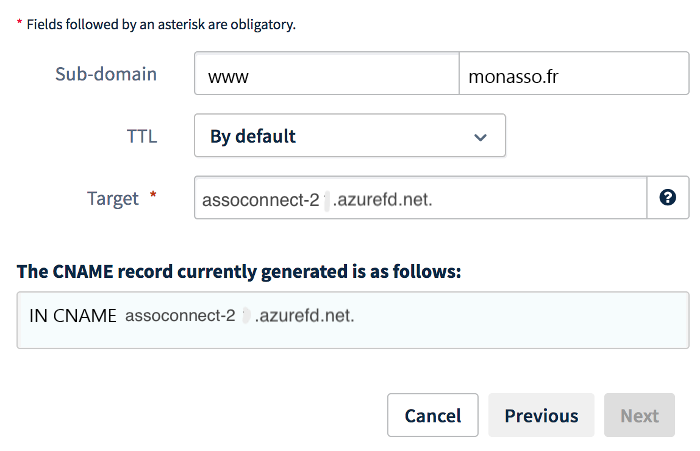Screen dimensions: 700x451
Task: Click the Target field label
Action: [x=112, y=199]
